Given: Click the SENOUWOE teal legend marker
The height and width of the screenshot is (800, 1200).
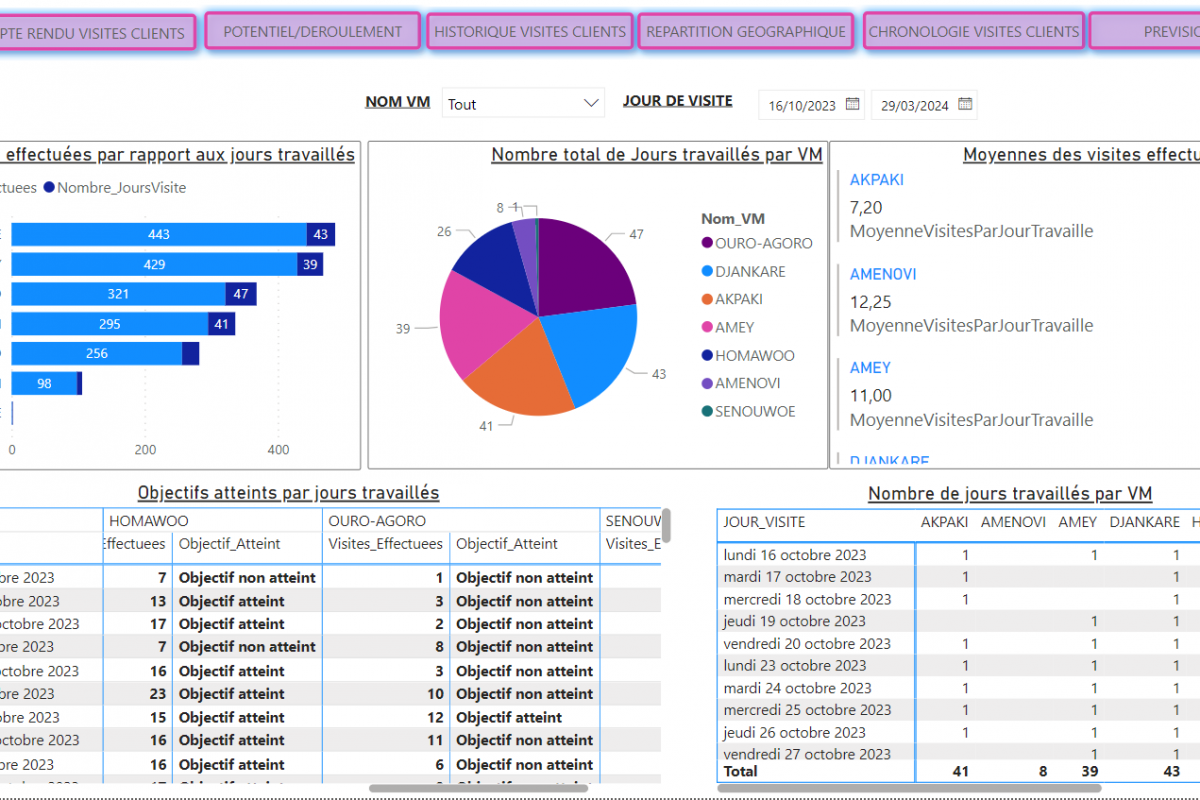Looking at the screenshot, I should 707,411.
